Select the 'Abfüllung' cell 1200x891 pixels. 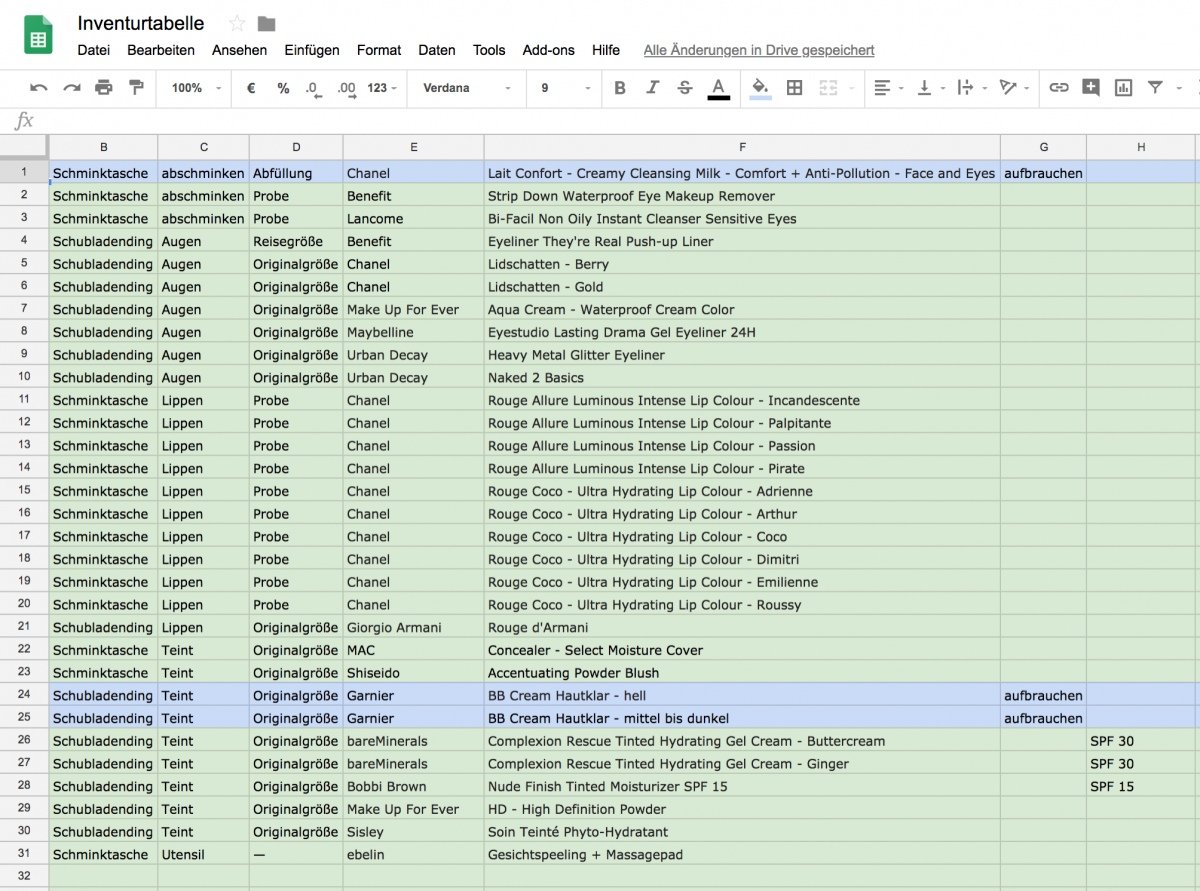point(296,173)
